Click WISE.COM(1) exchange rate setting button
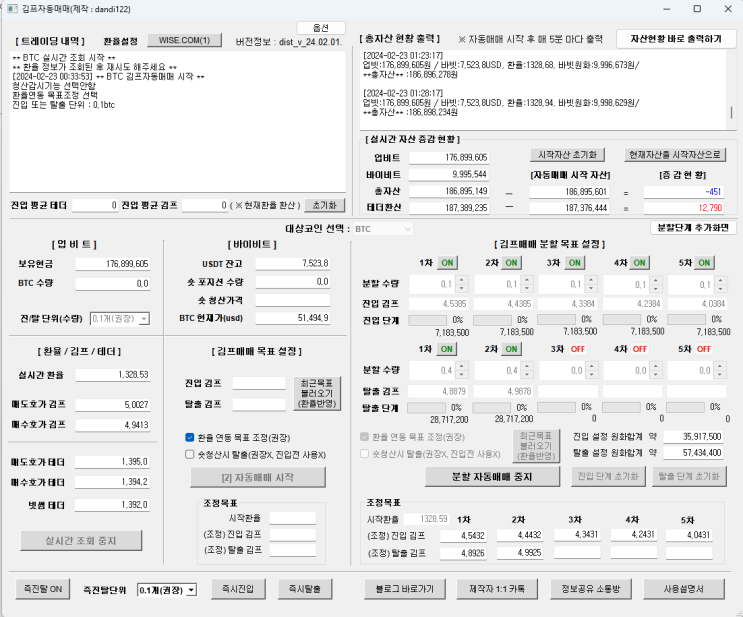 [184, 40]
